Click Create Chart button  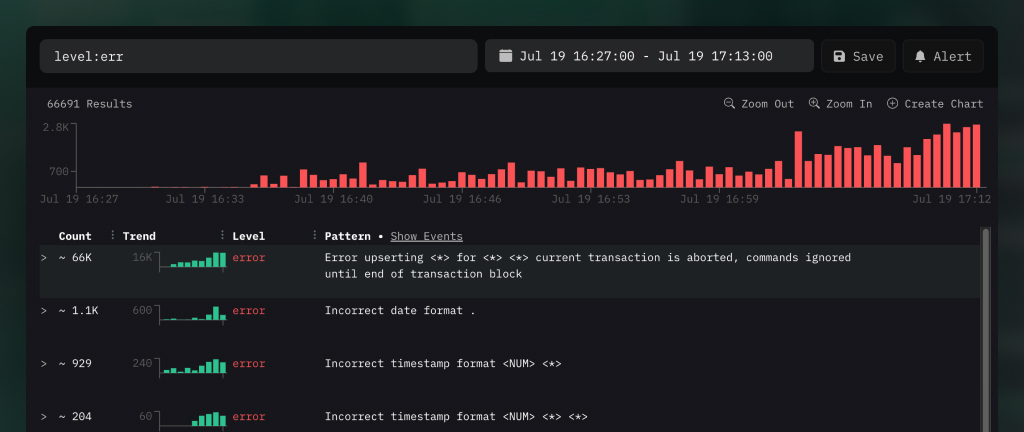(935, 104)
